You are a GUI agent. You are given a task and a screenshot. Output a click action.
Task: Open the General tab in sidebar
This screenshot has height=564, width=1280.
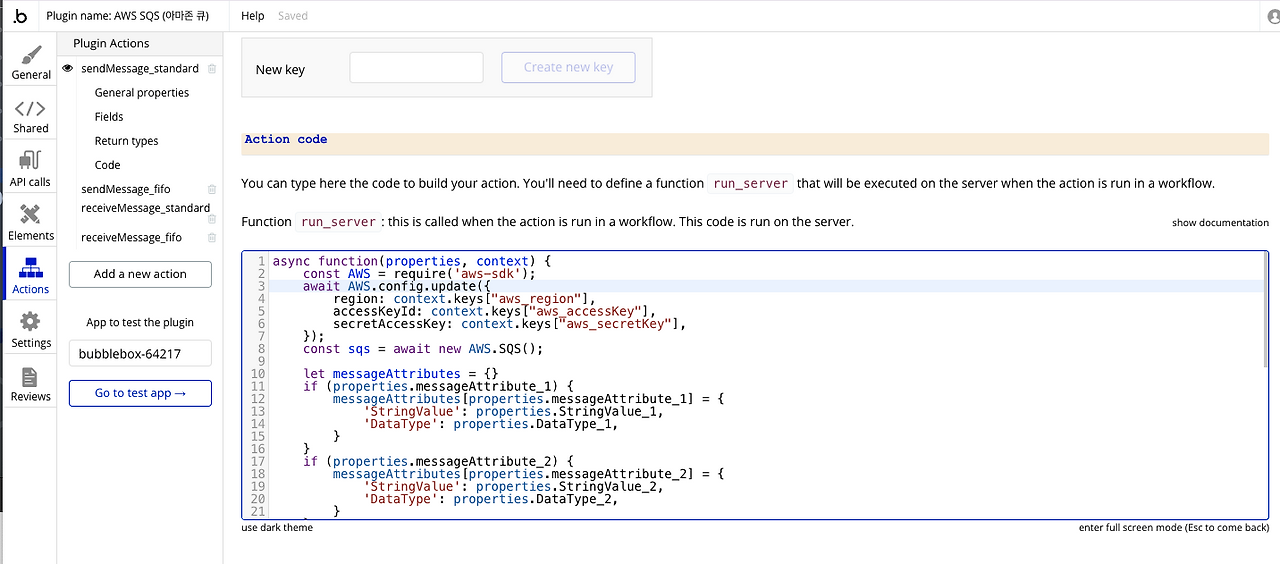click(31, 62)
